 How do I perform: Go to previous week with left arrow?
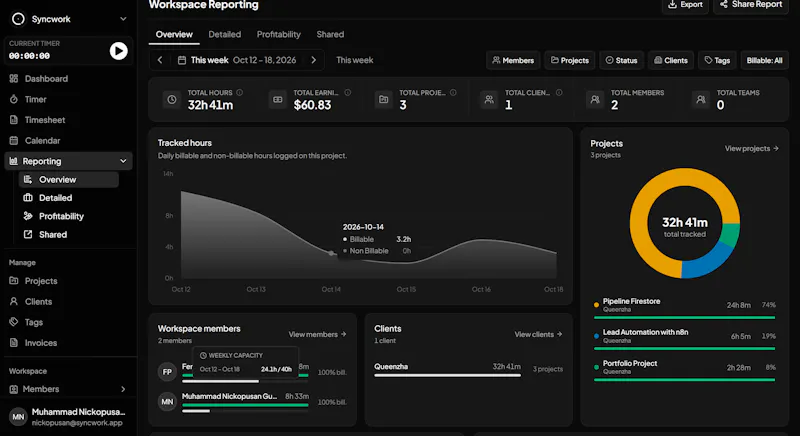[x=160, y=60]
